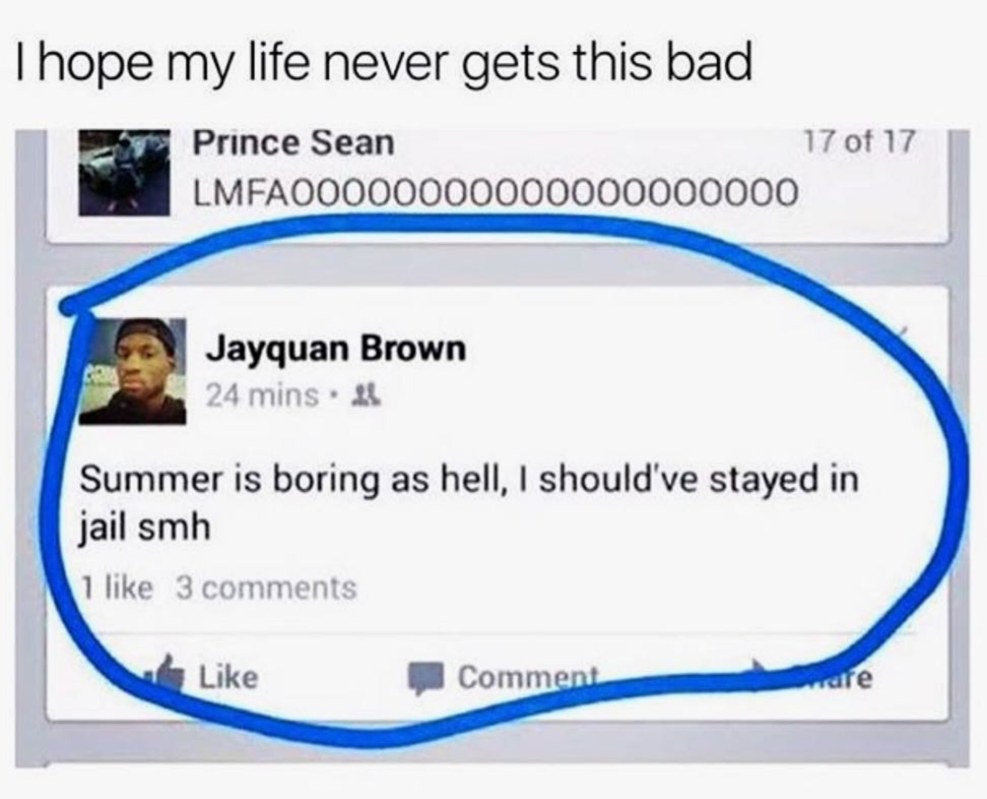Image resolution: width=987 pixels, height=799 pixels.
Task: Click Prince Sean's LMFAO comment text
Action: point(495,191)
